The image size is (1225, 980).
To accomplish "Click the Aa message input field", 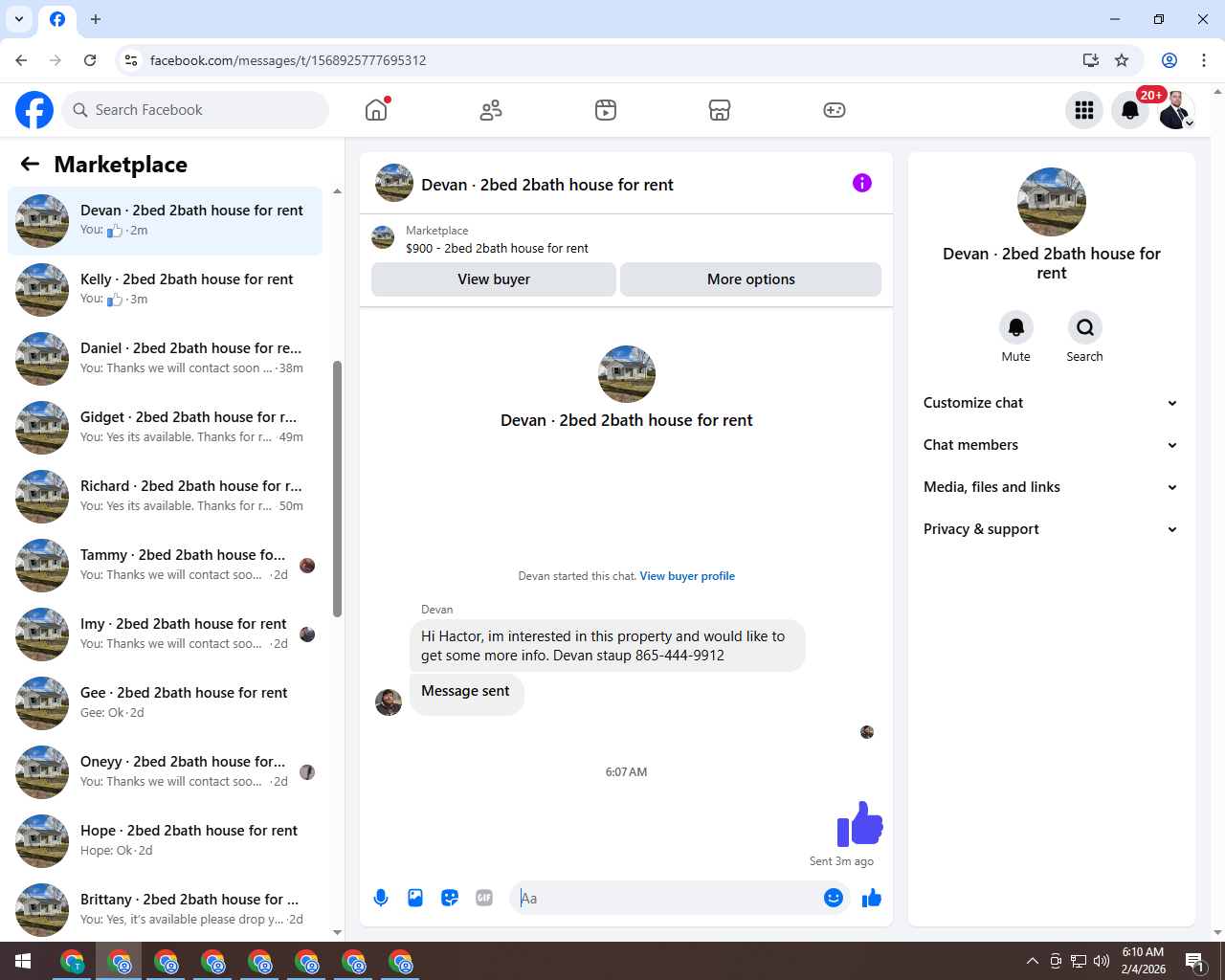I will tap(667, 898).
